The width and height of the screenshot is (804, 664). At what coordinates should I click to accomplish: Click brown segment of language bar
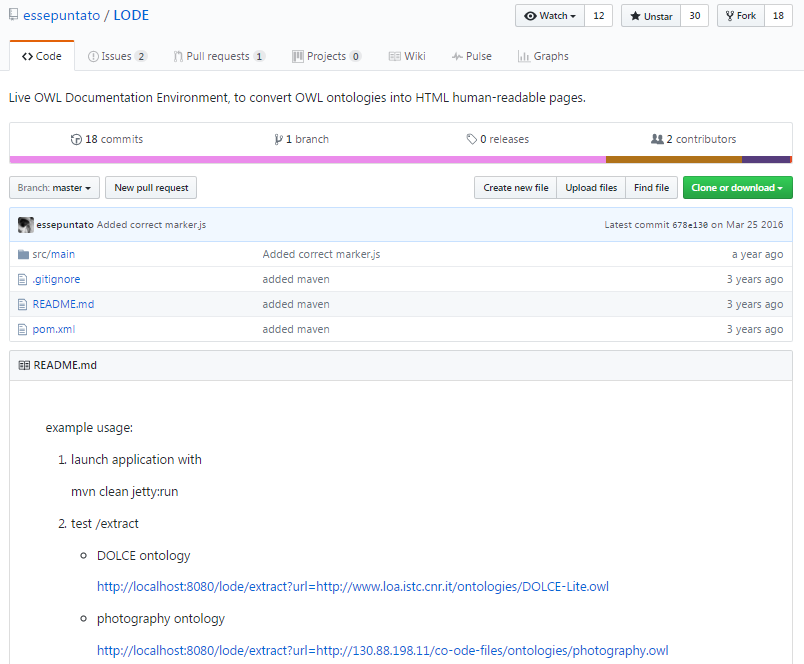click(x=674, y=159)
